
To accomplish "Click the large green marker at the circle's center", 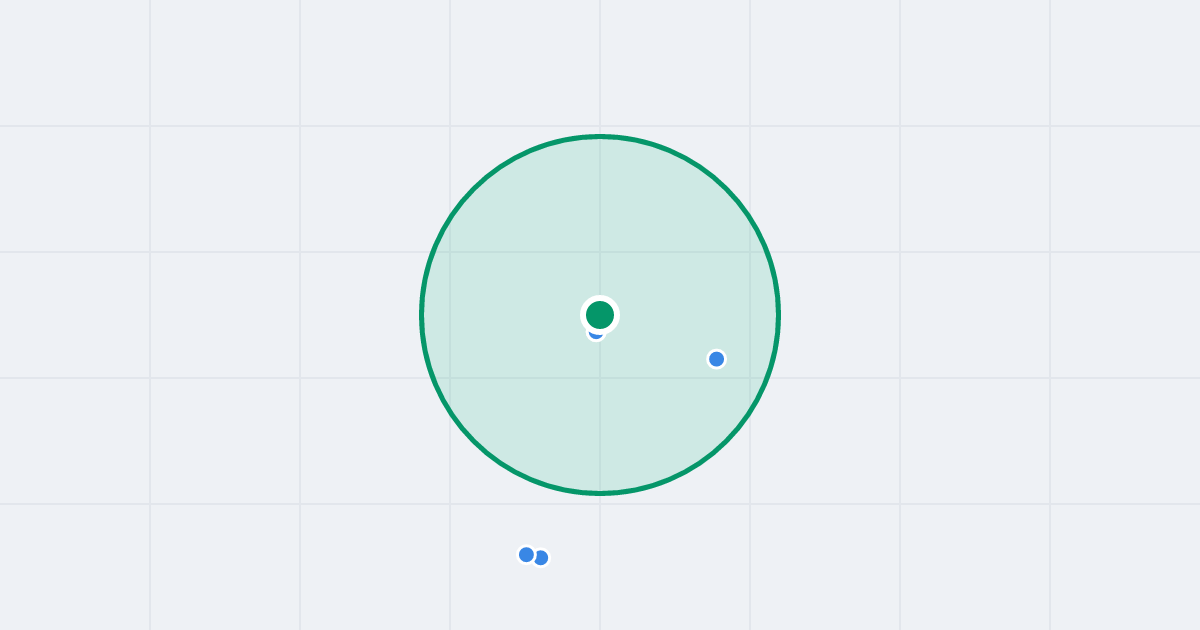I will [x=600, y=315].
